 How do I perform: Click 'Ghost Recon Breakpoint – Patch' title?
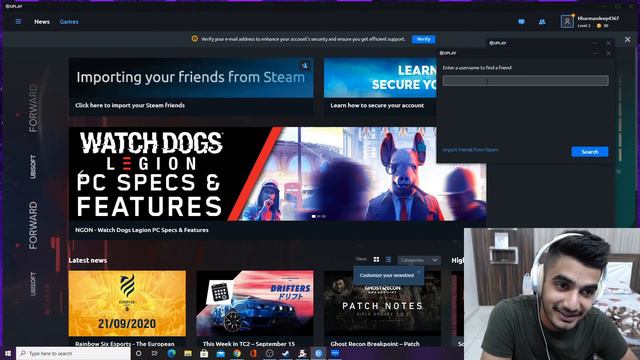(x=375, y=344)
